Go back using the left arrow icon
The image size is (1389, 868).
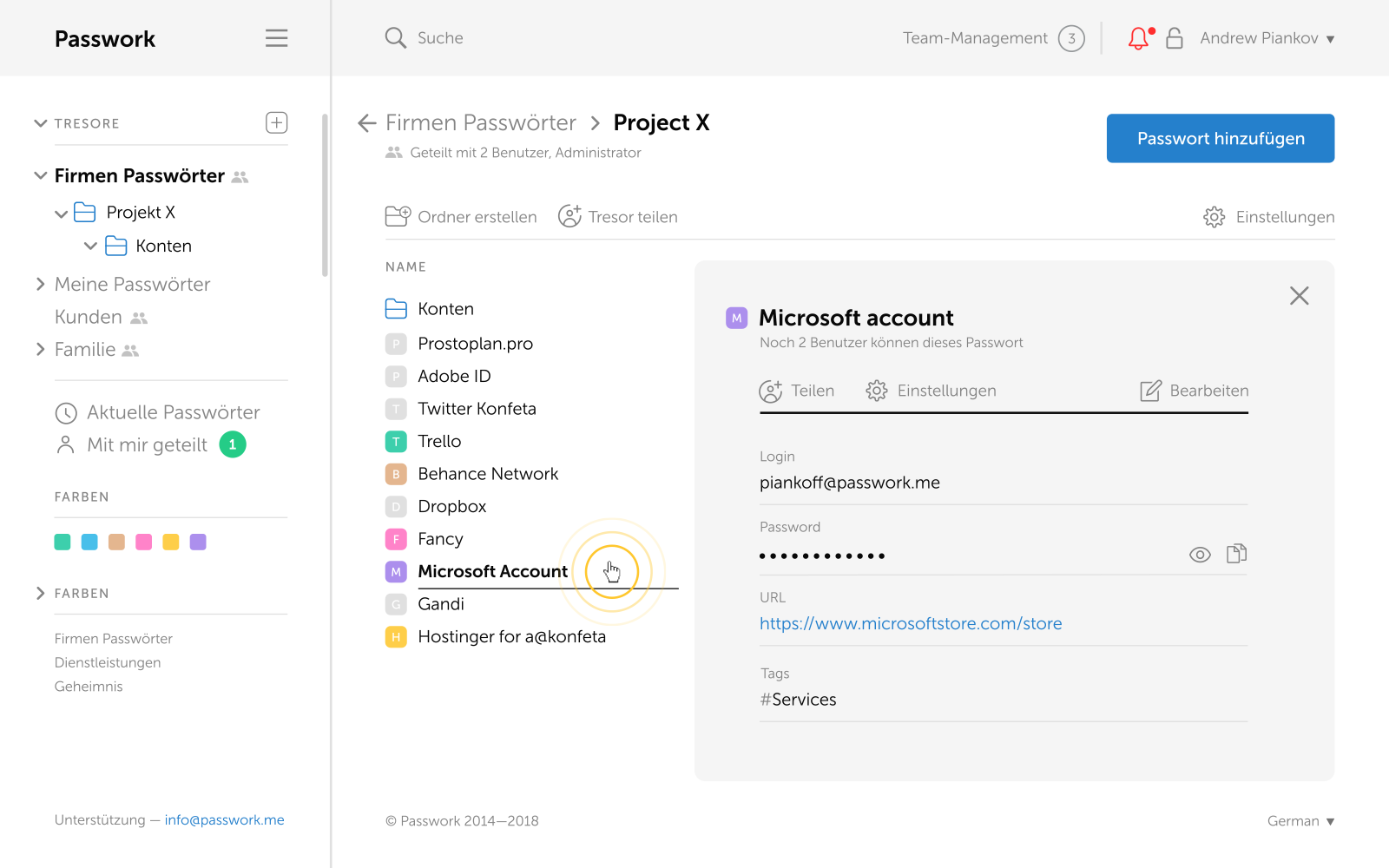point(366,123)
